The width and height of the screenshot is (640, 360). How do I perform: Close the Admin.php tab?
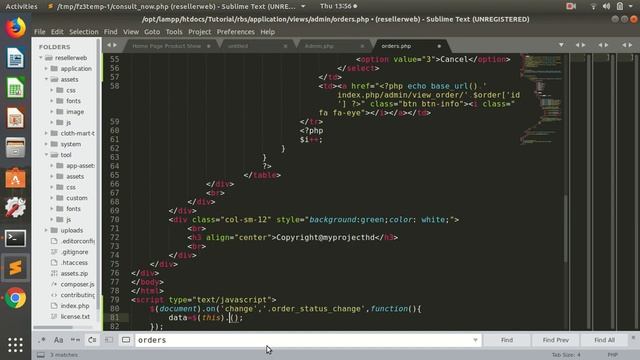pyautogui.click(x=362, y=46)
